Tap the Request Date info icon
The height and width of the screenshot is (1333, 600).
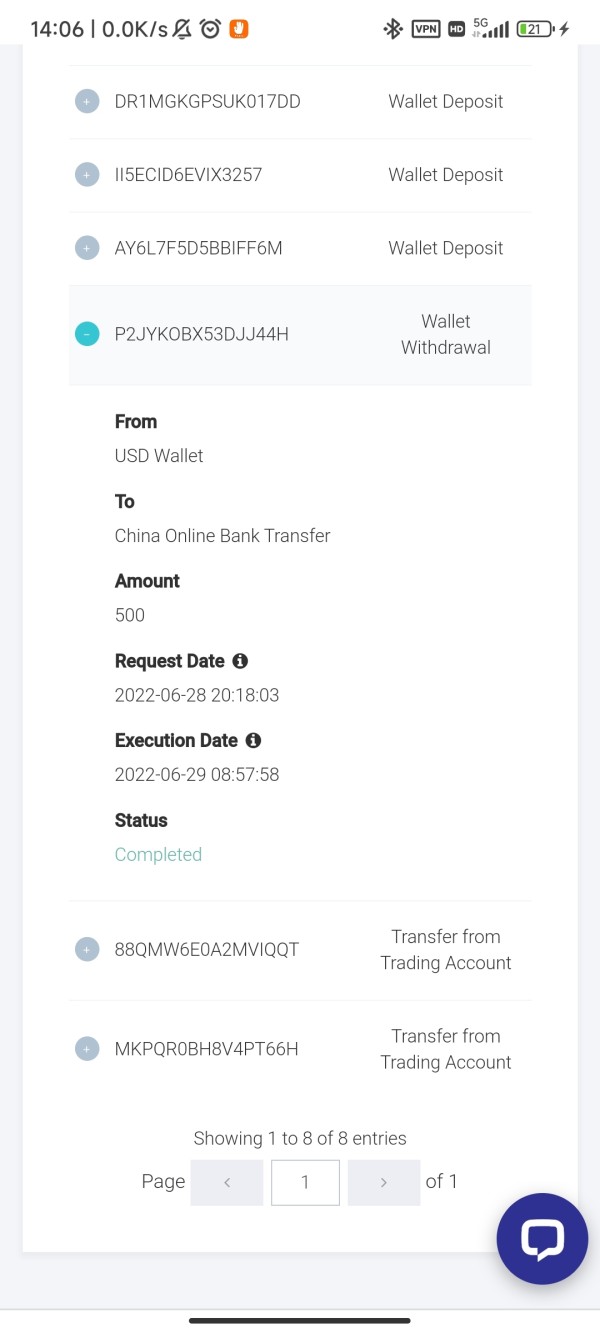click(240, 661)
